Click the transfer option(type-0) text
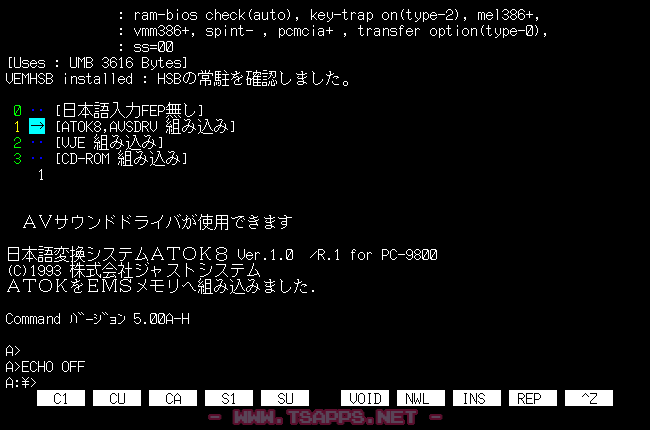650x430 pixels. [449, 31]
